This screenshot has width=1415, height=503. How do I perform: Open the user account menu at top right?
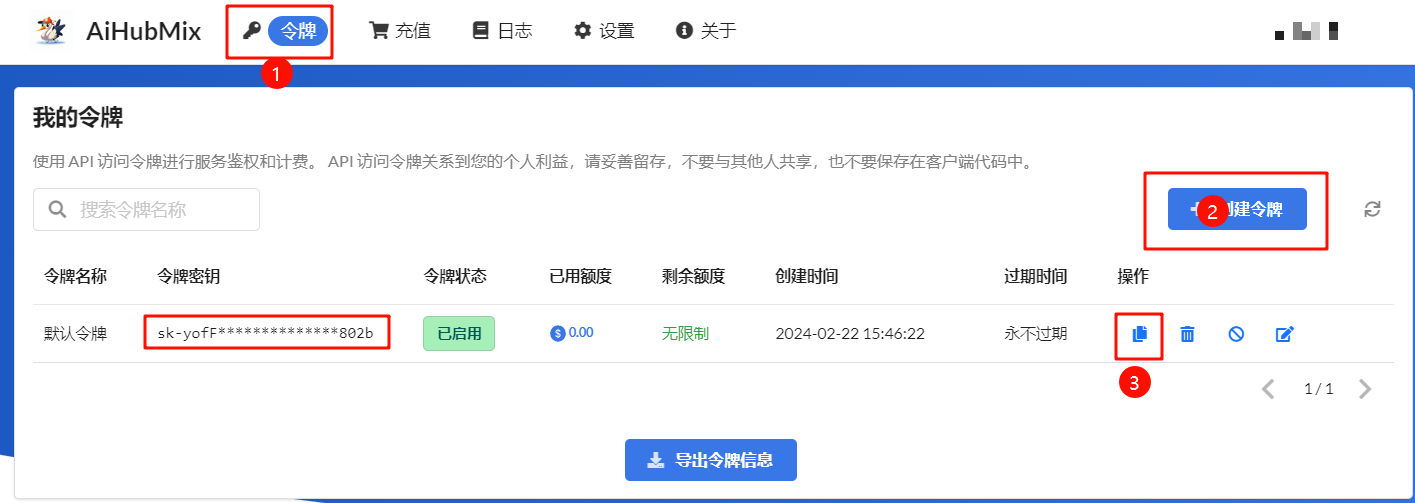point(1307,31)
